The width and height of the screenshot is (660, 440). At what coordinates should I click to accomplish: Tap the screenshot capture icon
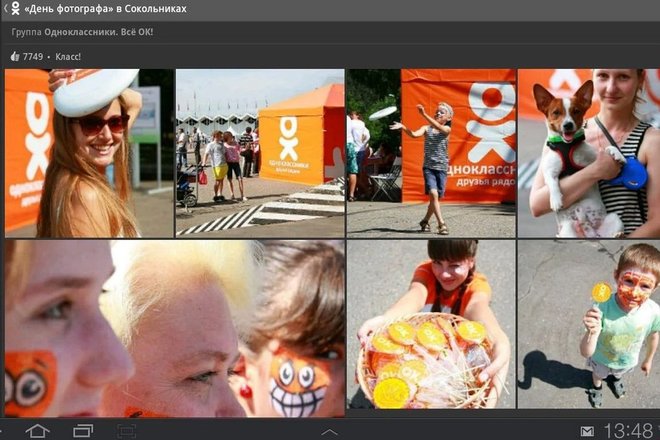point(126,431)
